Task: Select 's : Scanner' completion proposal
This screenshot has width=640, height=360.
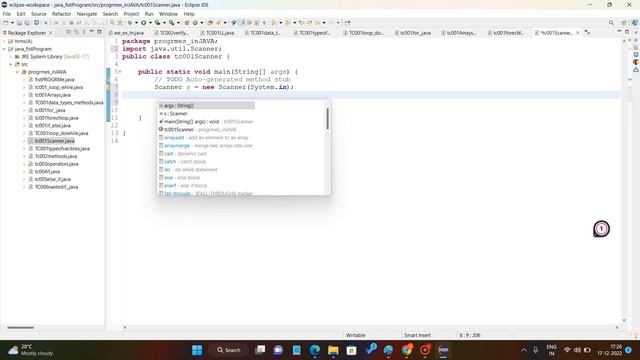Action: (176, 113)
